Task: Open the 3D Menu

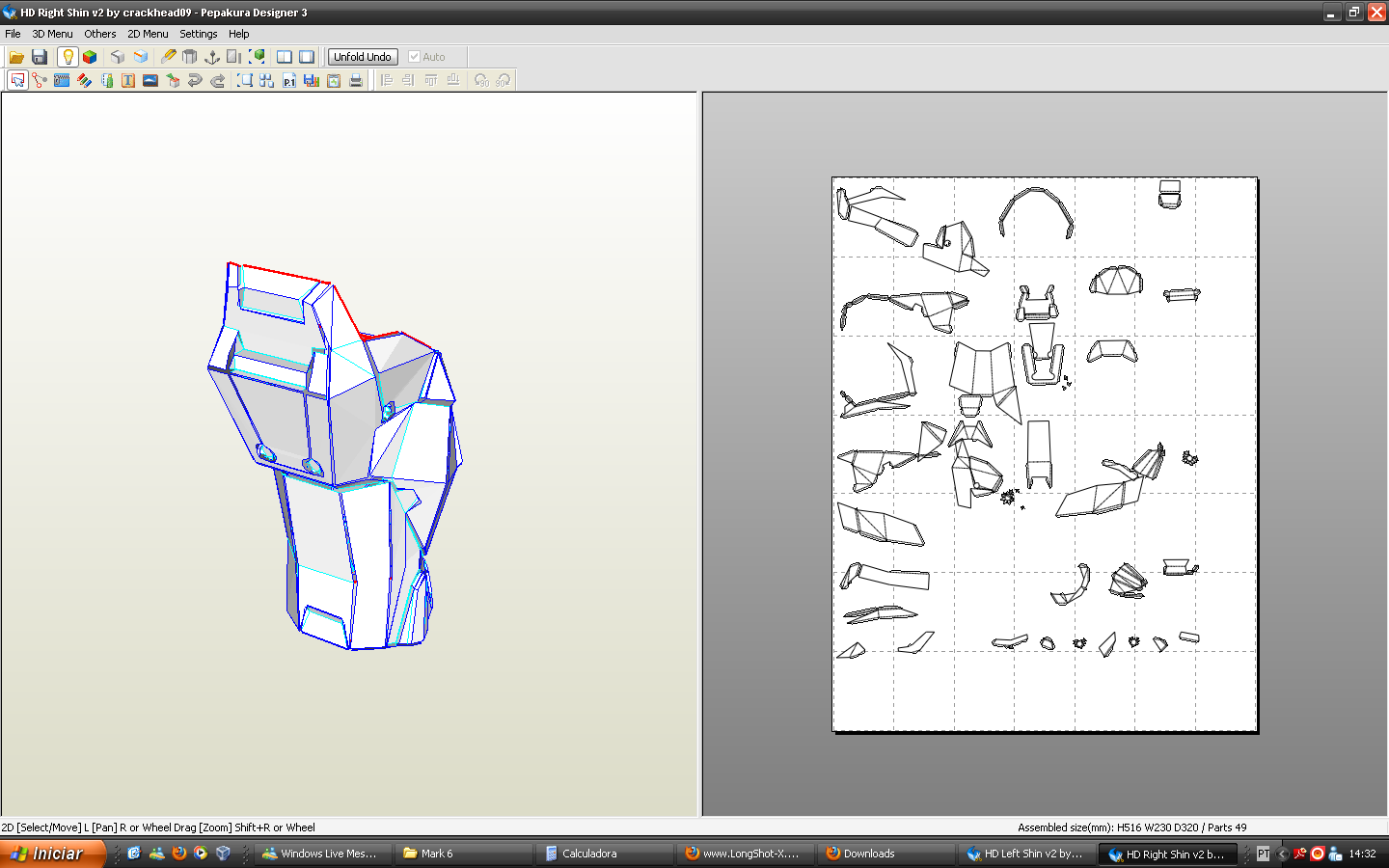Action: click(52, 34)
